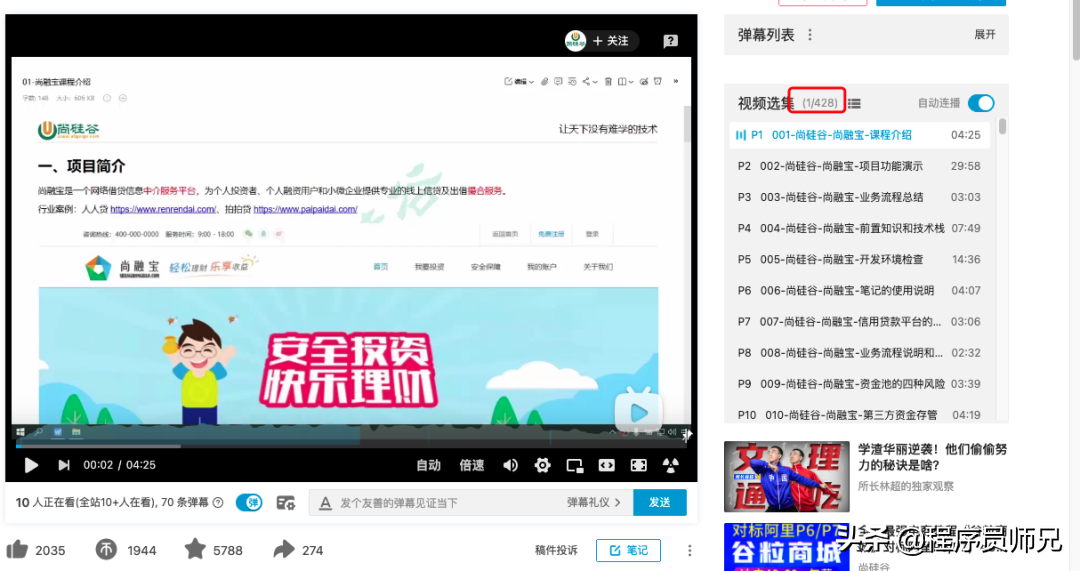Open 所长林超的独家观察 uploader link
This screenshot has height=571, width=1080.
click(906, 486)
